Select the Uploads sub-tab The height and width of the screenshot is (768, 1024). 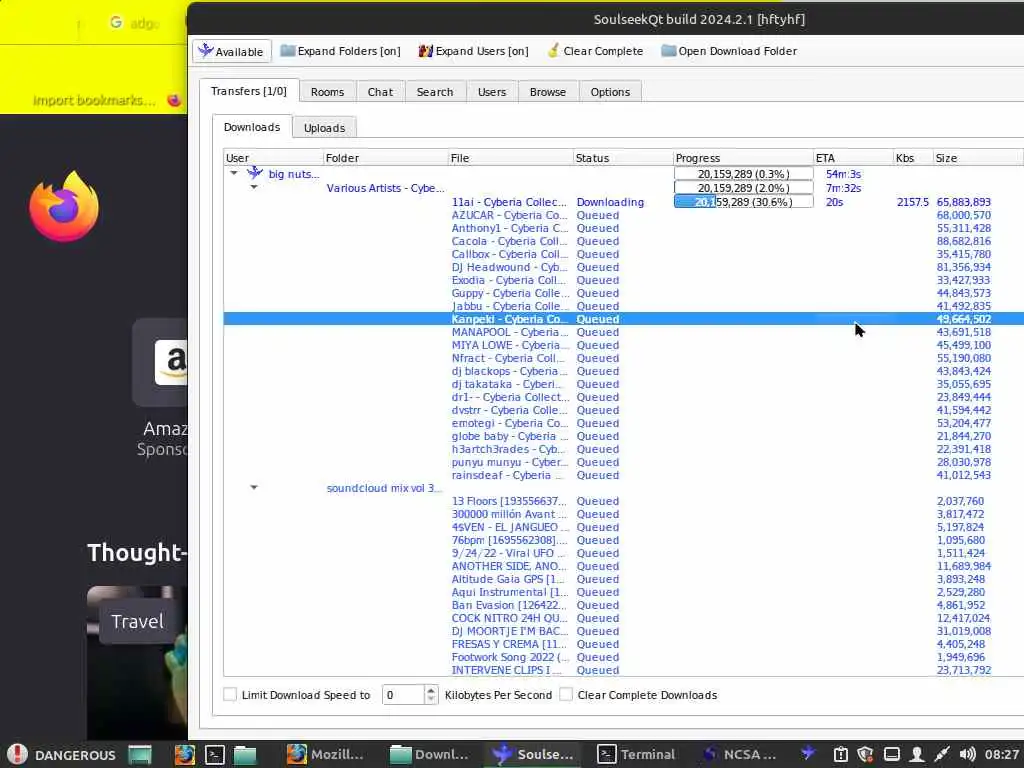(325, 128)
